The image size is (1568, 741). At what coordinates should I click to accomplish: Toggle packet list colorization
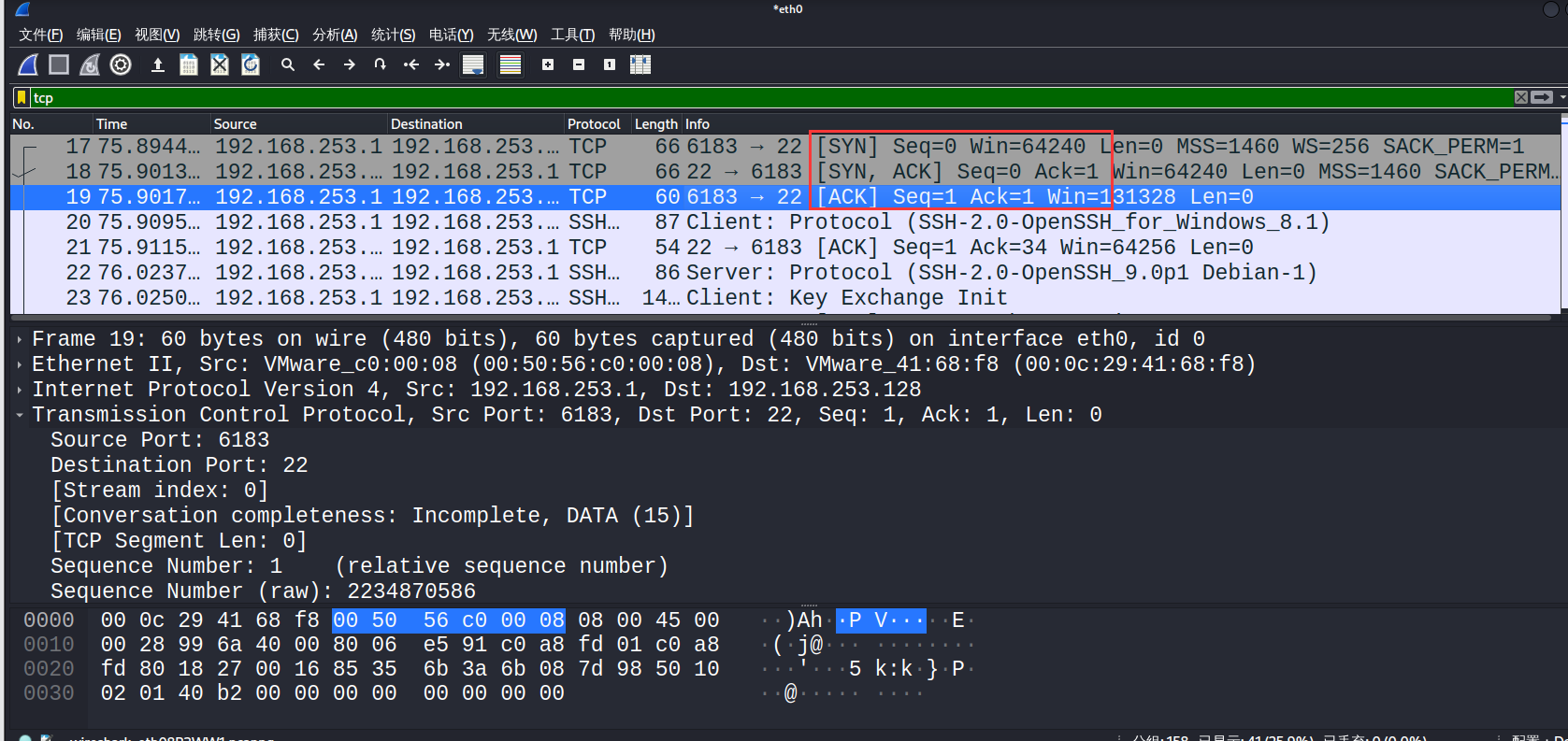[511, 64]
